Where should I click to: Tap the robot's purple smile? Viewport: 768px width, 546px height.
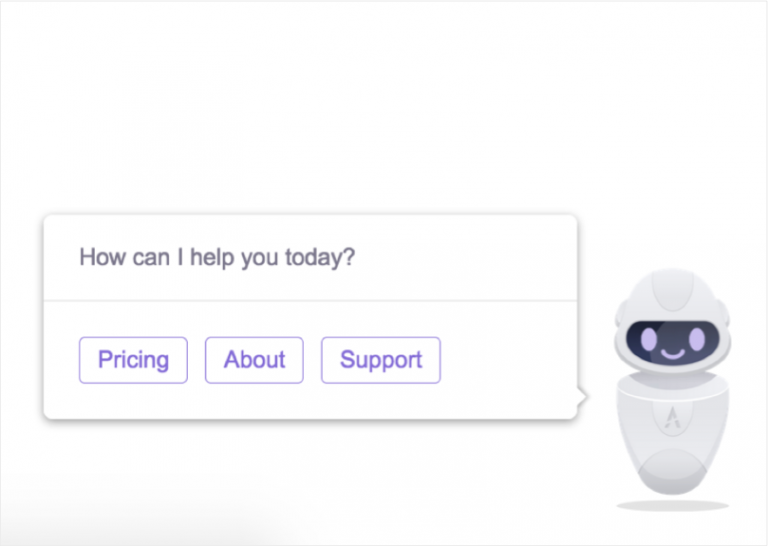coord(672,354)
